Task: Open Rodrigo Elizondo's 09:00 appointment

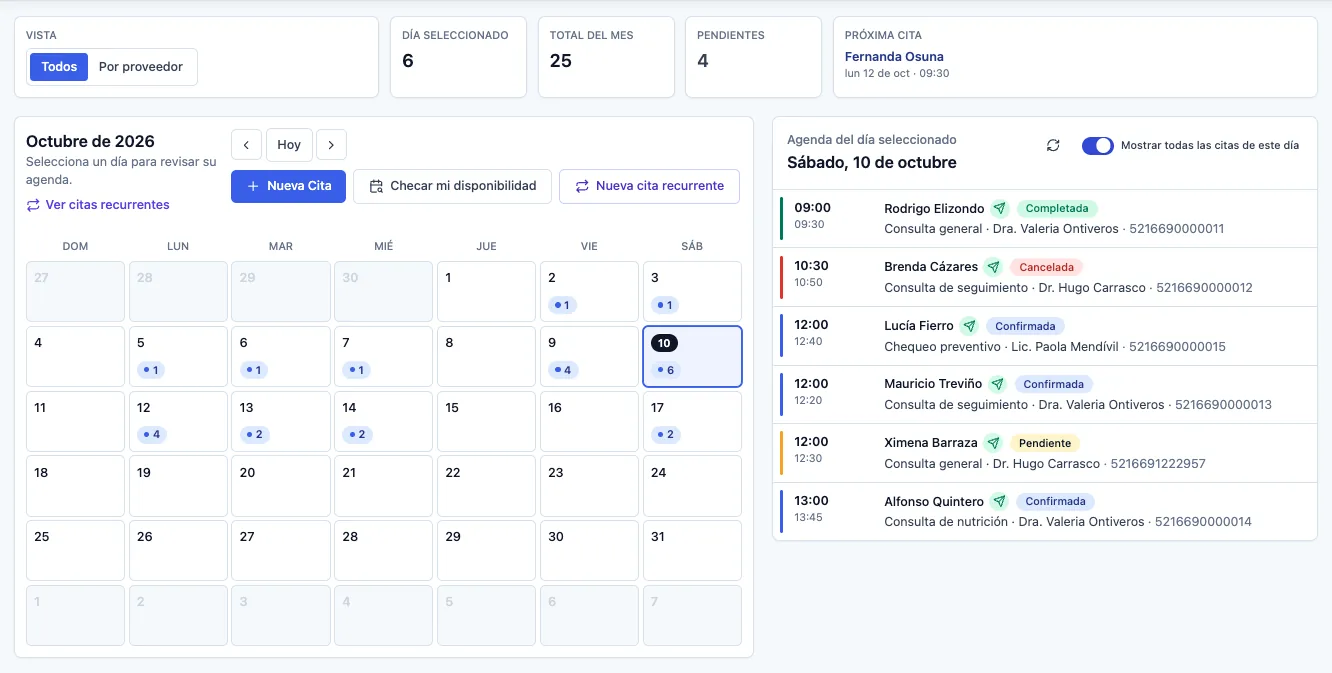Action: [1045, 218]
